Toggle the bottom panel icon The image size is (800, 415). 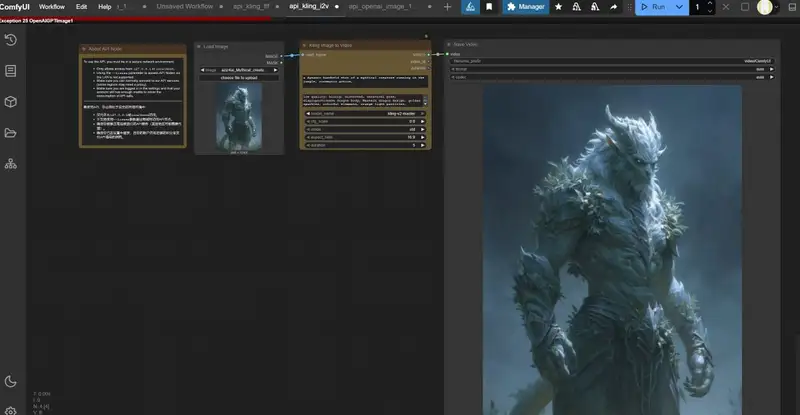click(x=792, y=7)
